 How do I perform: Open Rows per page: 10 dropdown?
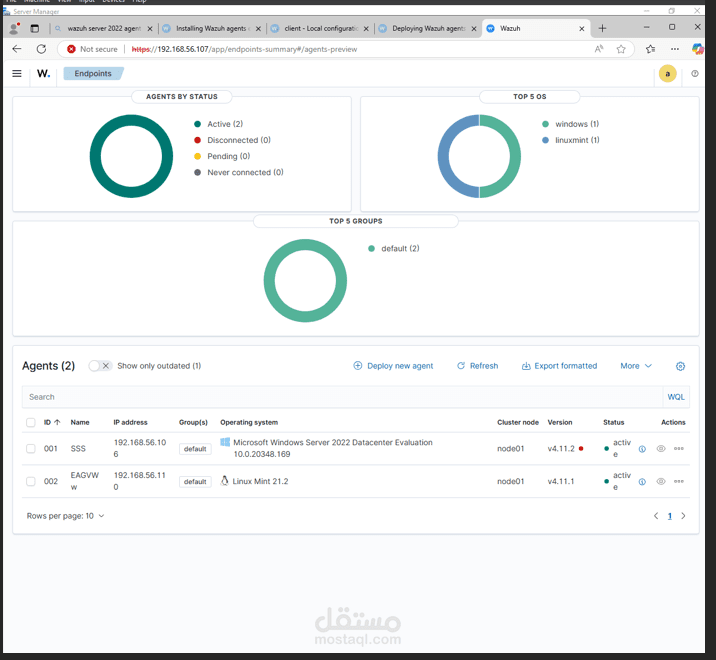pyautogui.click(x=65, y=516)
